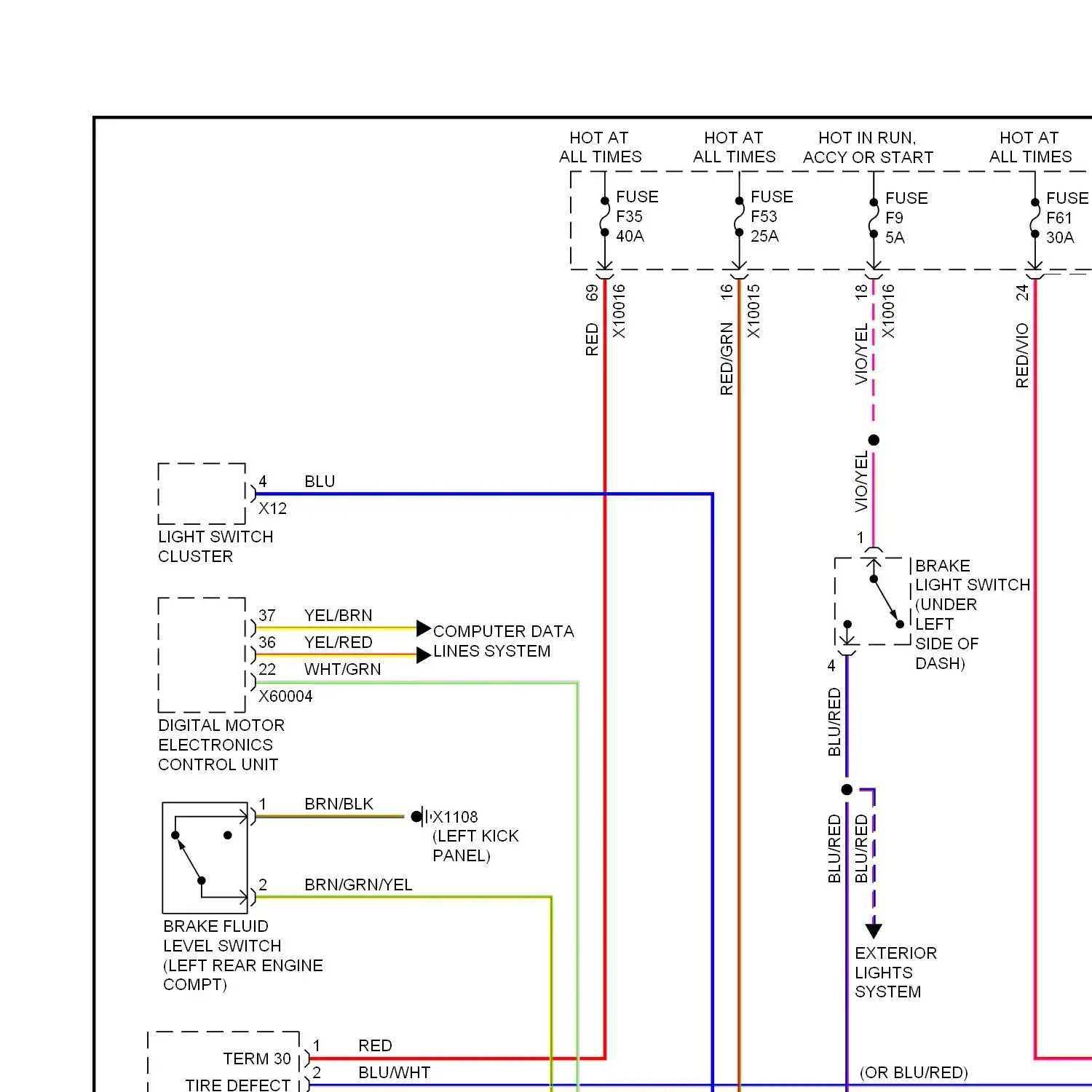The height and width of the screenshot is (1092, 1092).
Task: Click the brake light switch symbol
Action: (873, 601)
